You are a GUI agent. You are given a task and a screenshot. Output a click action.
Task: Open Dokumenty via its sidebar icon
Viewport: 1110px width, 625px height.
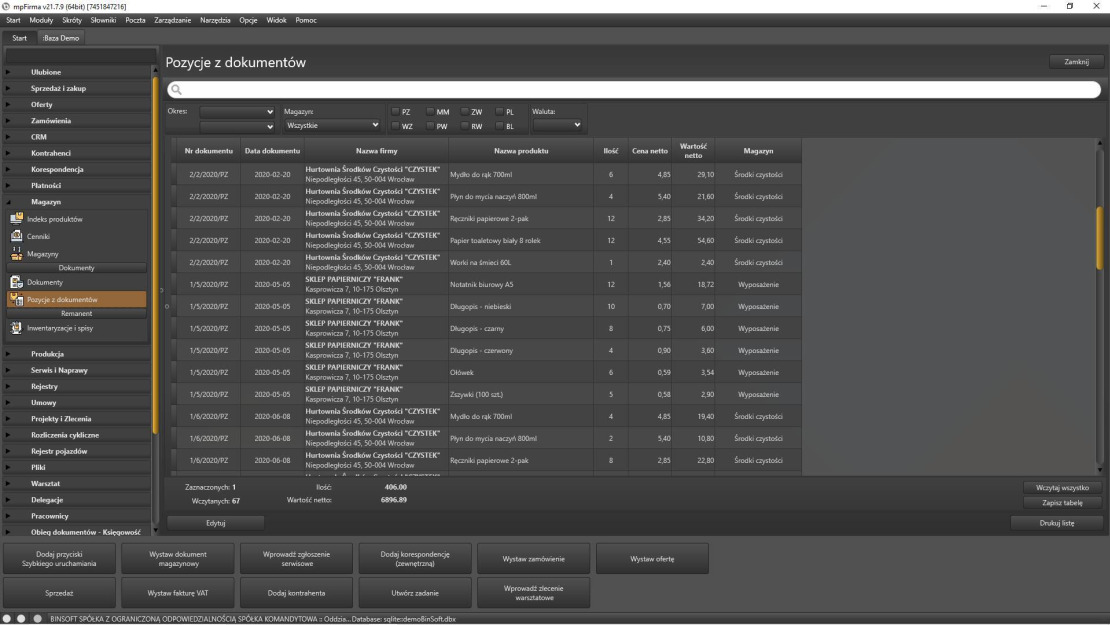point(16,282)
